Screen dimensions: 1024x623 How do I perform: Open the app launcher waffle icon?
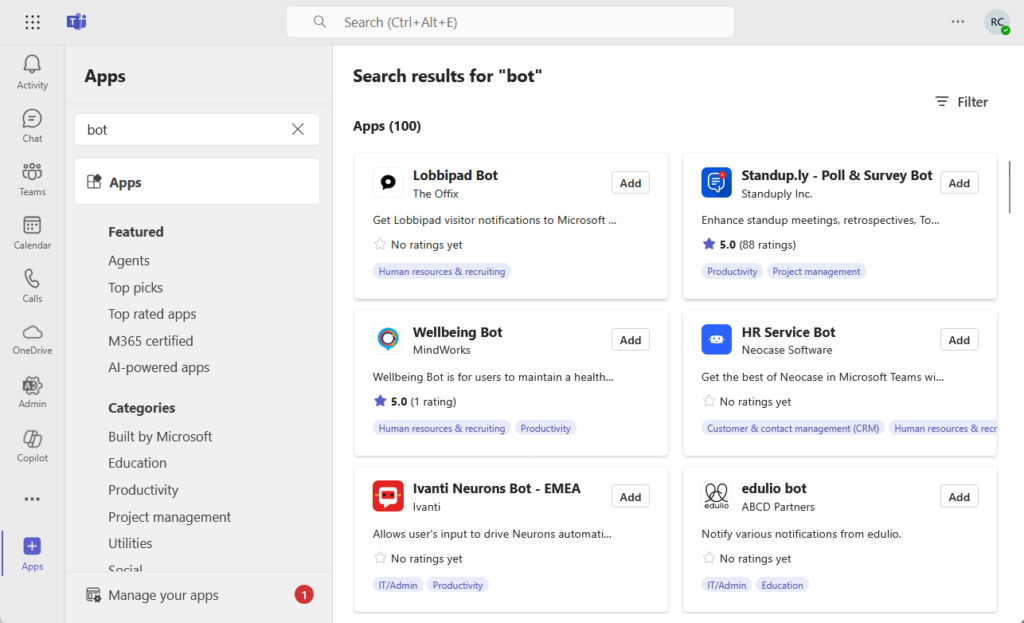pyautogui.click(x=32, y=22)
